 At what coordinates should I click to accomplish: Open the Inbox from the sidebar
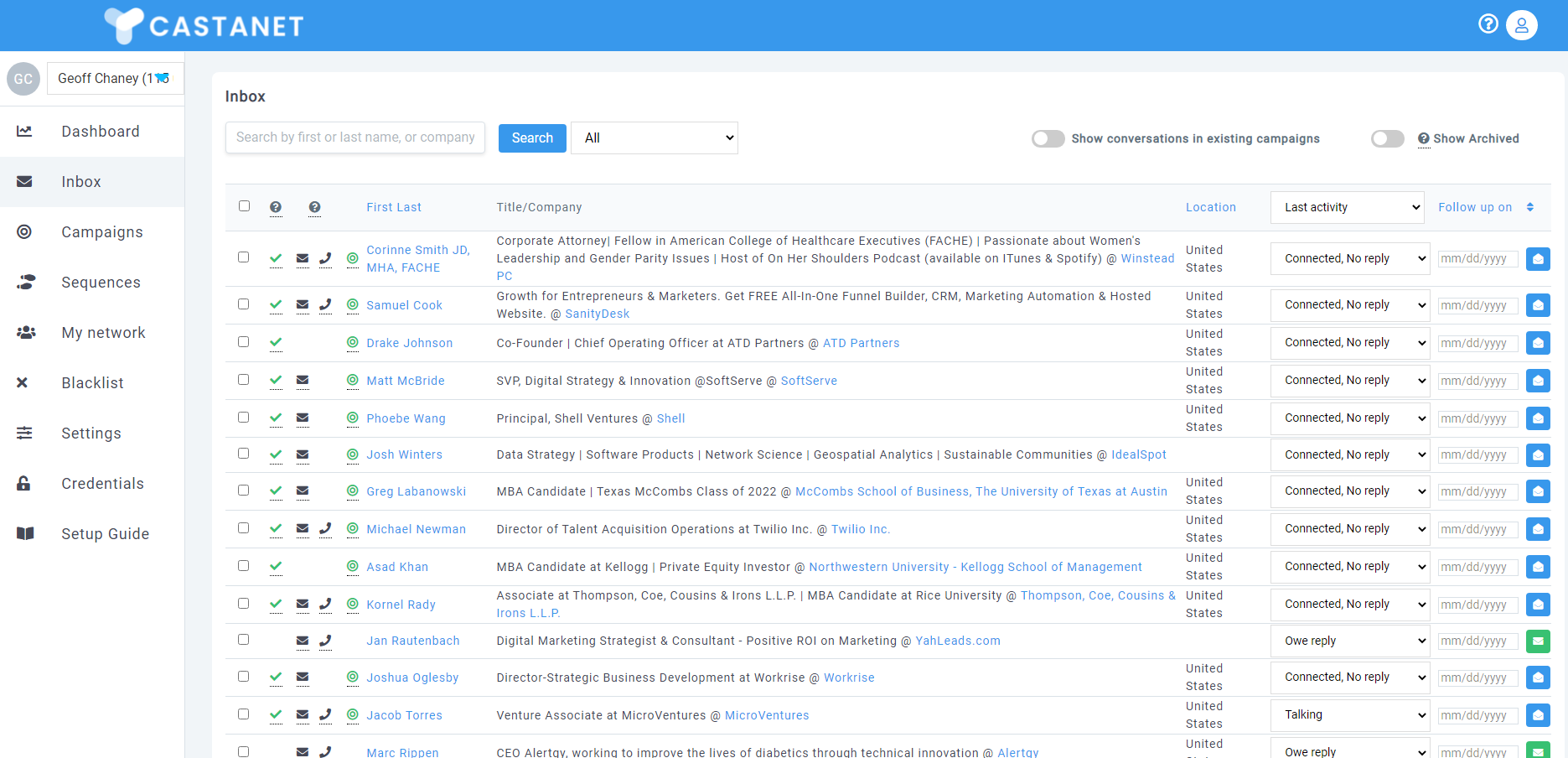click(80, 181)
